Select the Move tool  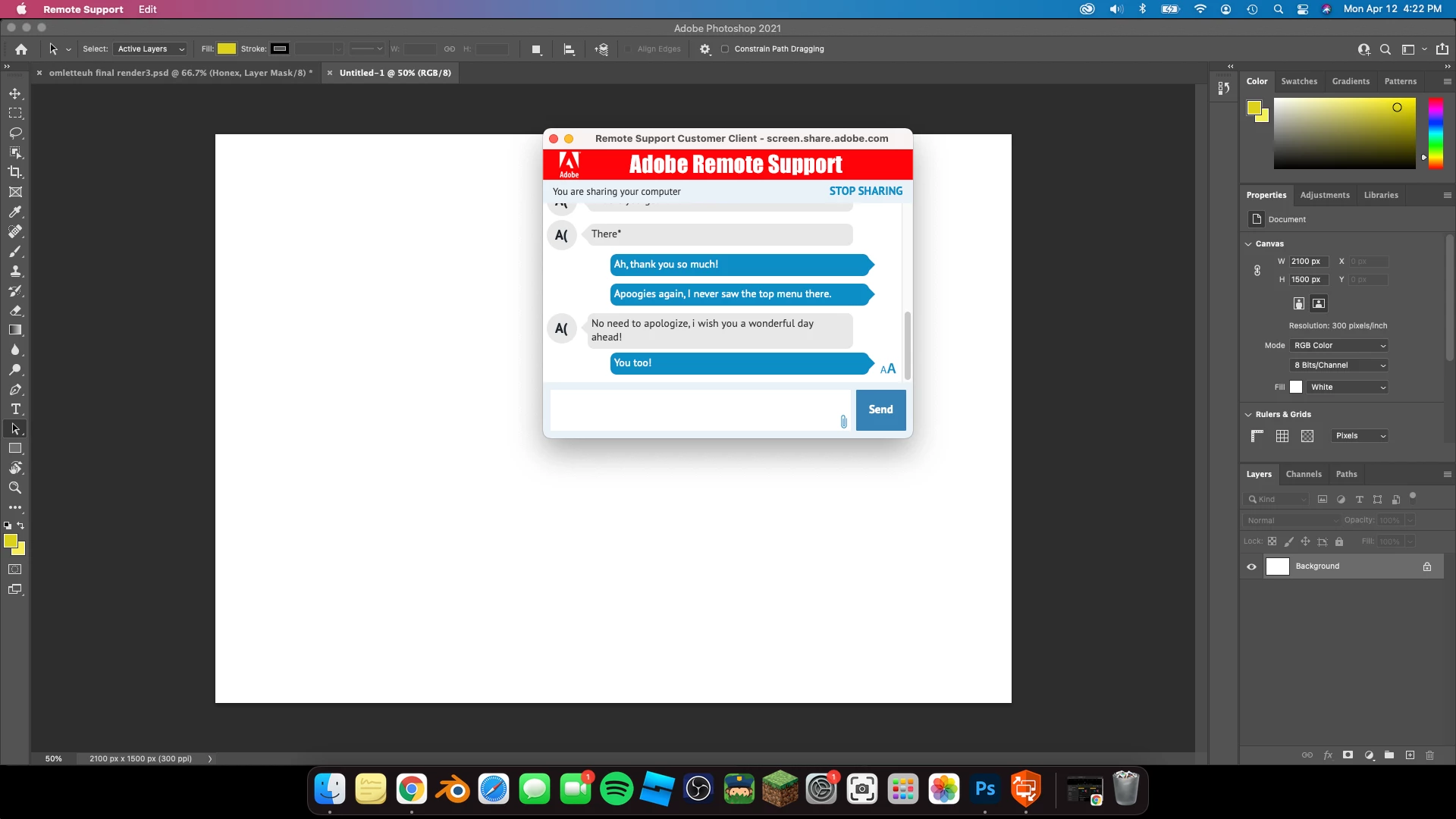click(15, 93)
